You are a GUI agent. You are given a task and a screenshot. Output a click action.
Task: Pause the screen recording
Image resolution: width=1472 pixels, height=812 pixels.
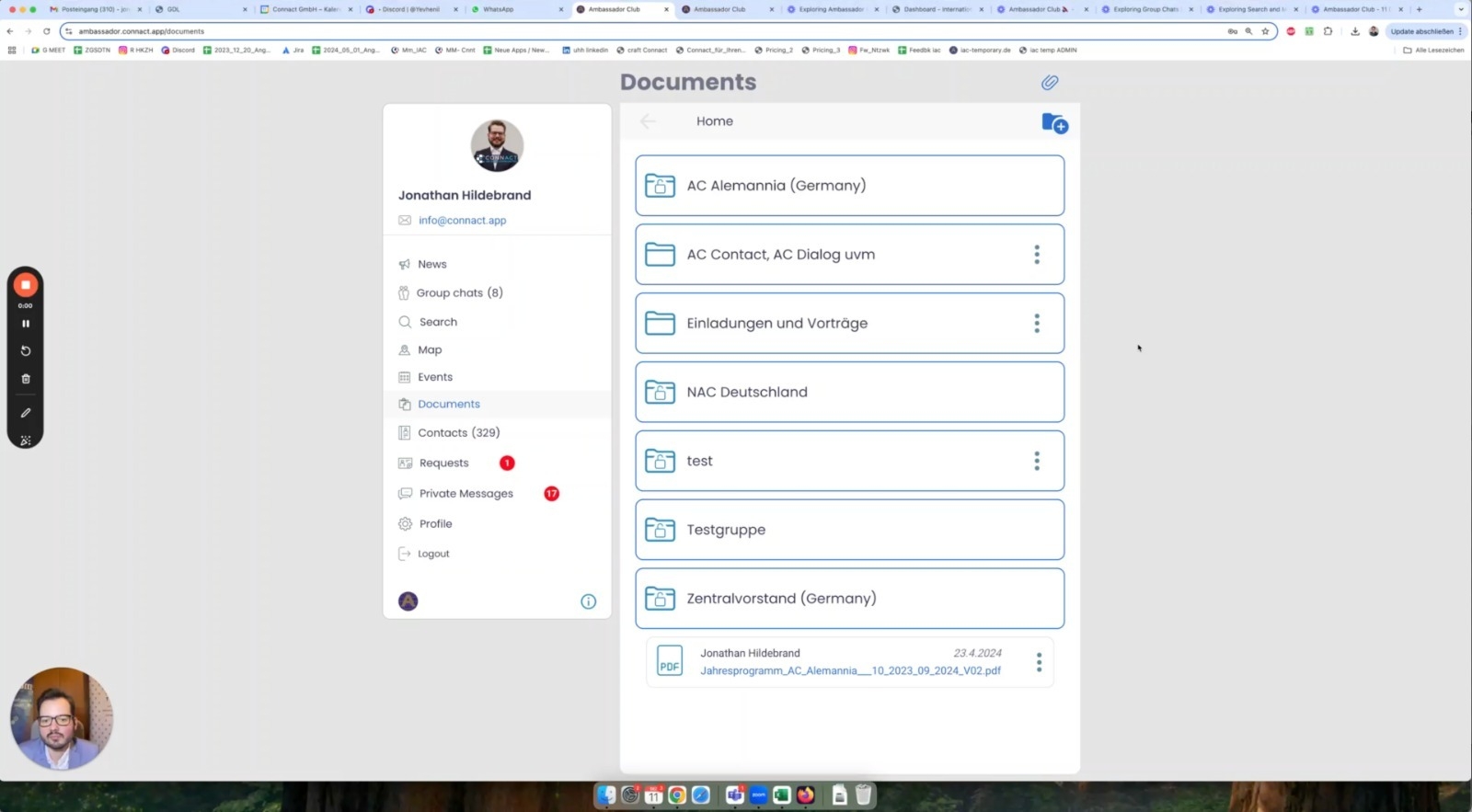point(26,324)
